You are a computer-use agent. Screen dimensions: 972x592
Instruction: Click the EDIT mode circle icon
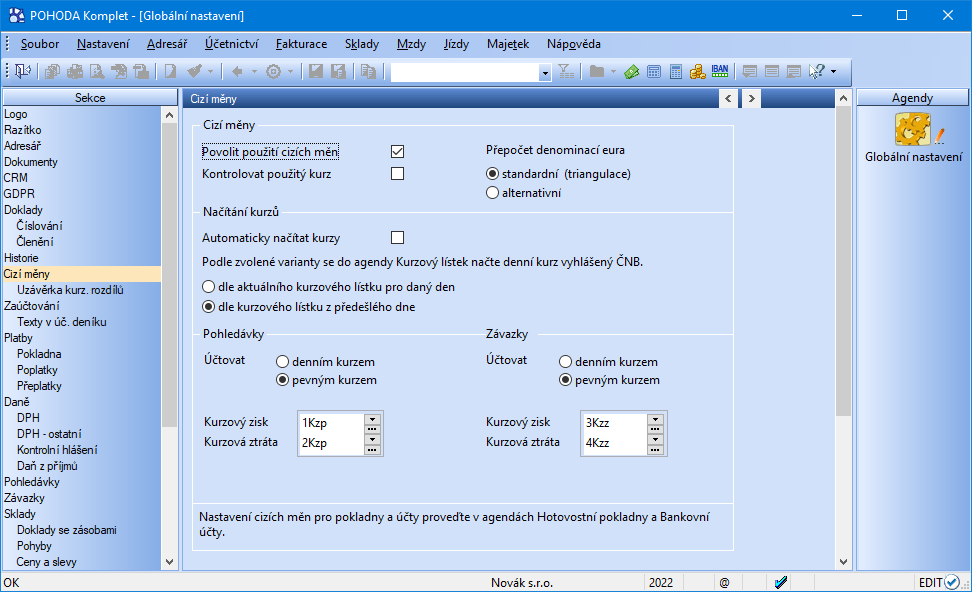point(952,582)
